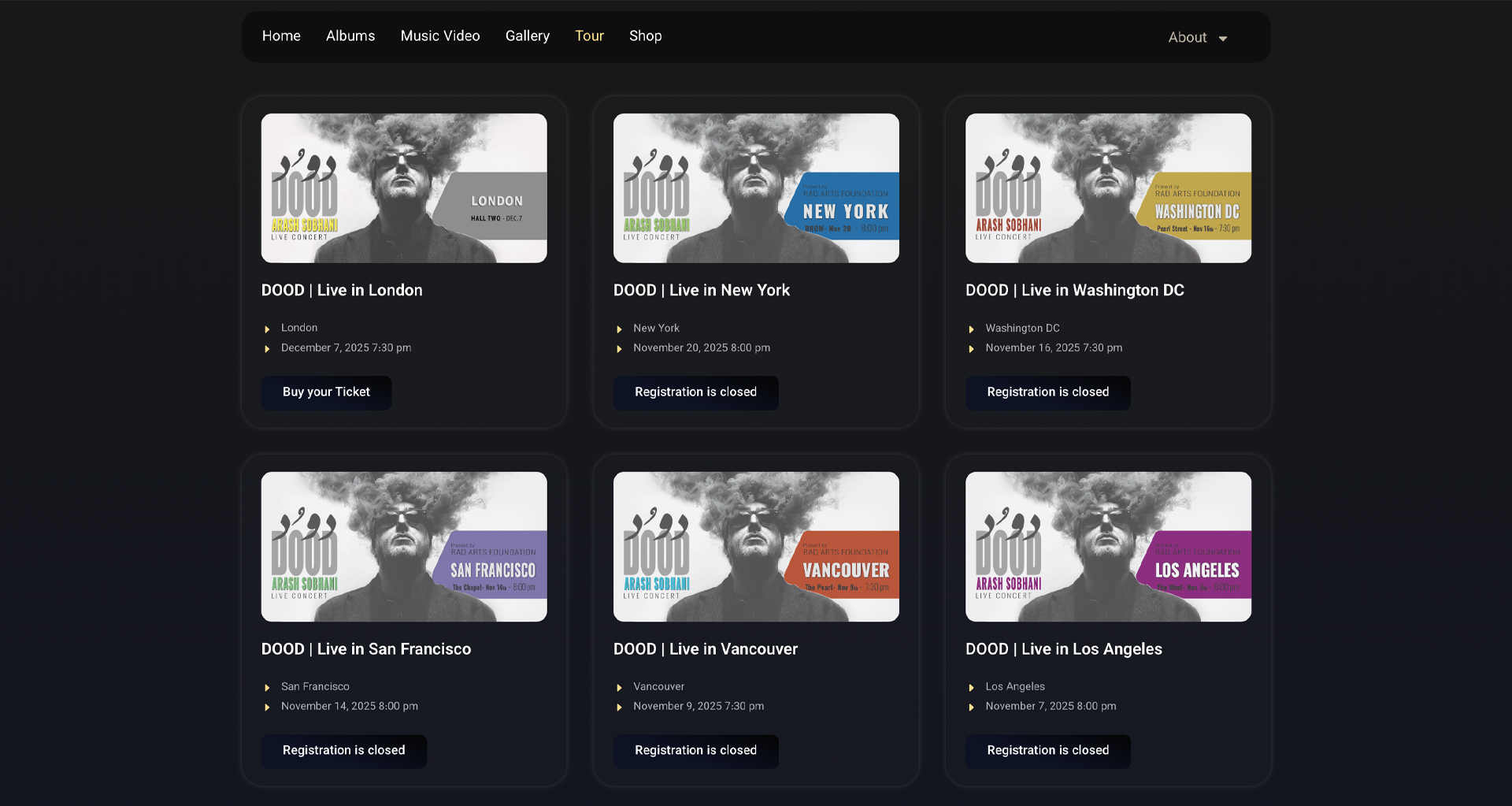This screenshot has width=1512, height=806.
Task: Open the New York concert poster thumbnail
Action: [x=756, y=188]
